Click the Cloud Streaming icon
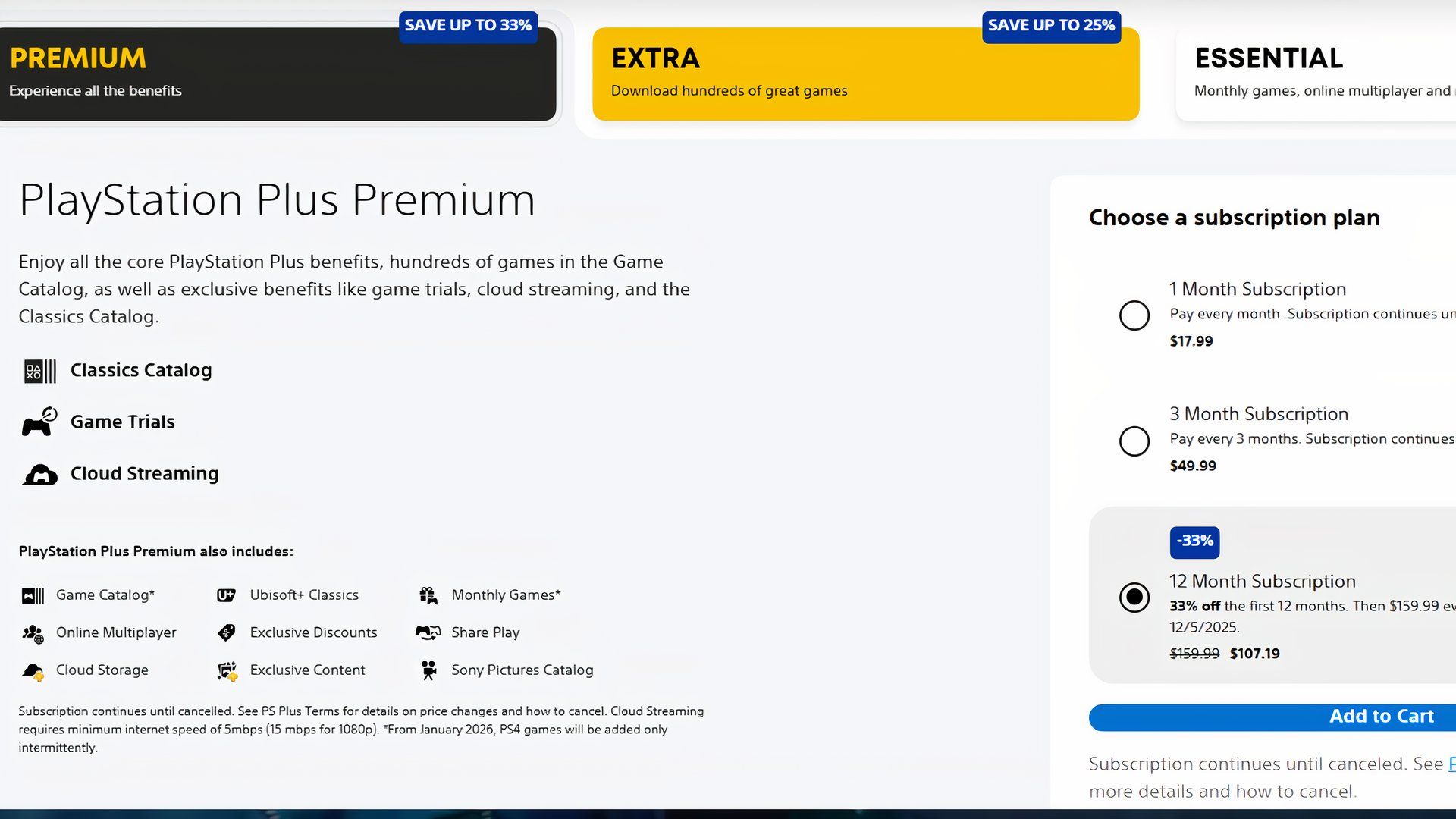 (x=39, y=475)
